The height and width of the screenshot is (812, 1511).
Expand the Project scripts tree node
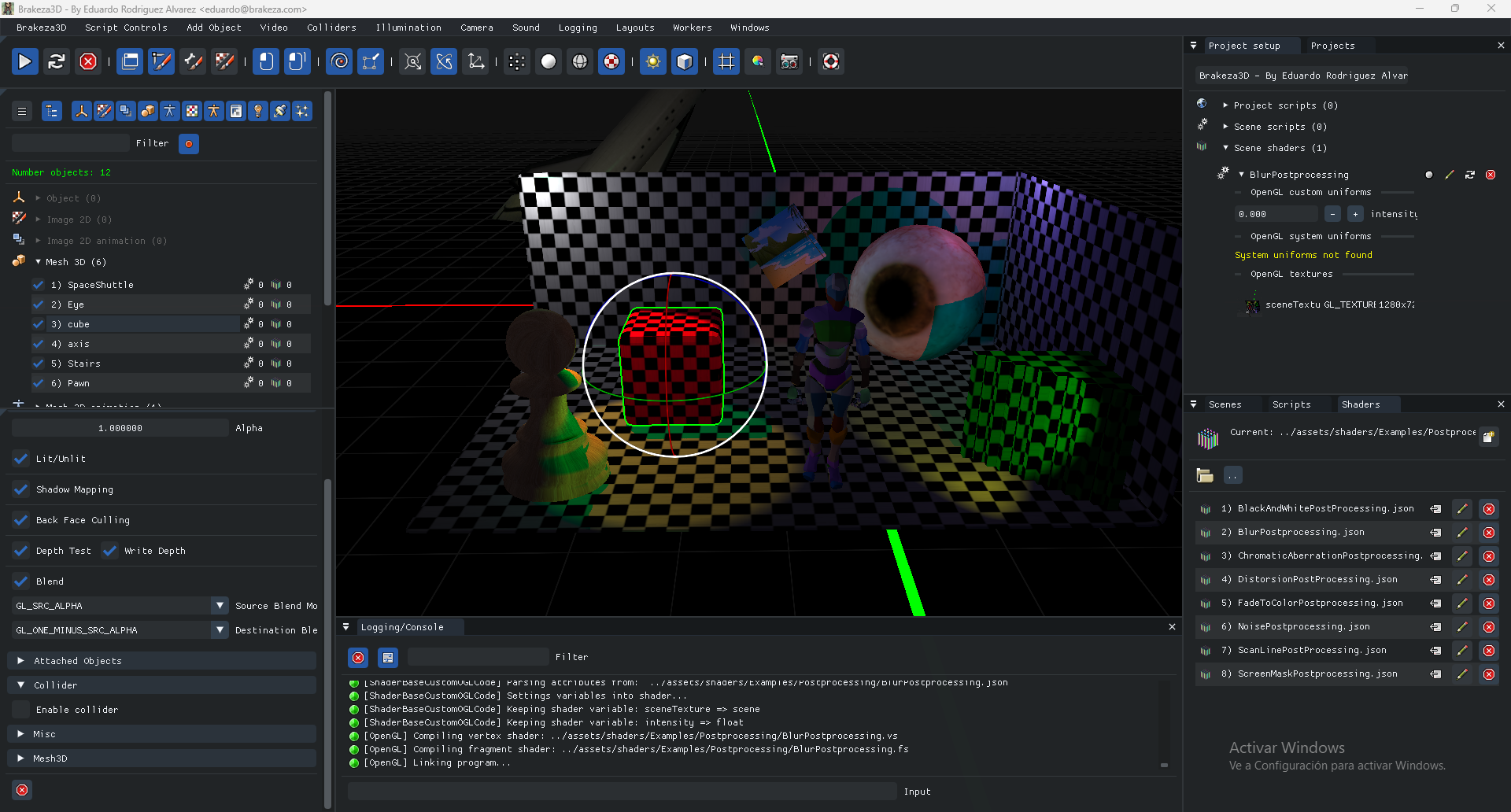1225,105
